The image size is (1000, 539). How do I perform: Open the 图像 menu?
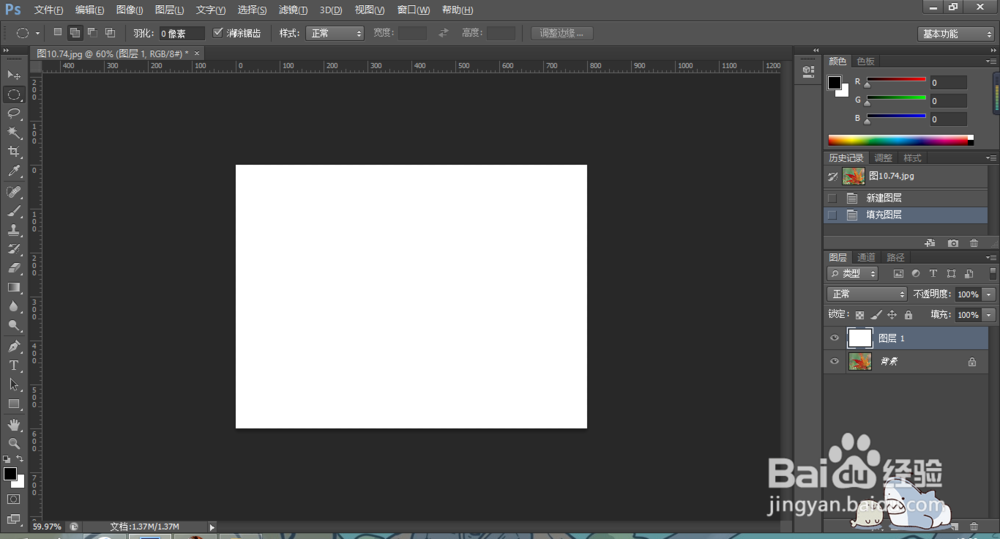click(129, 10)
